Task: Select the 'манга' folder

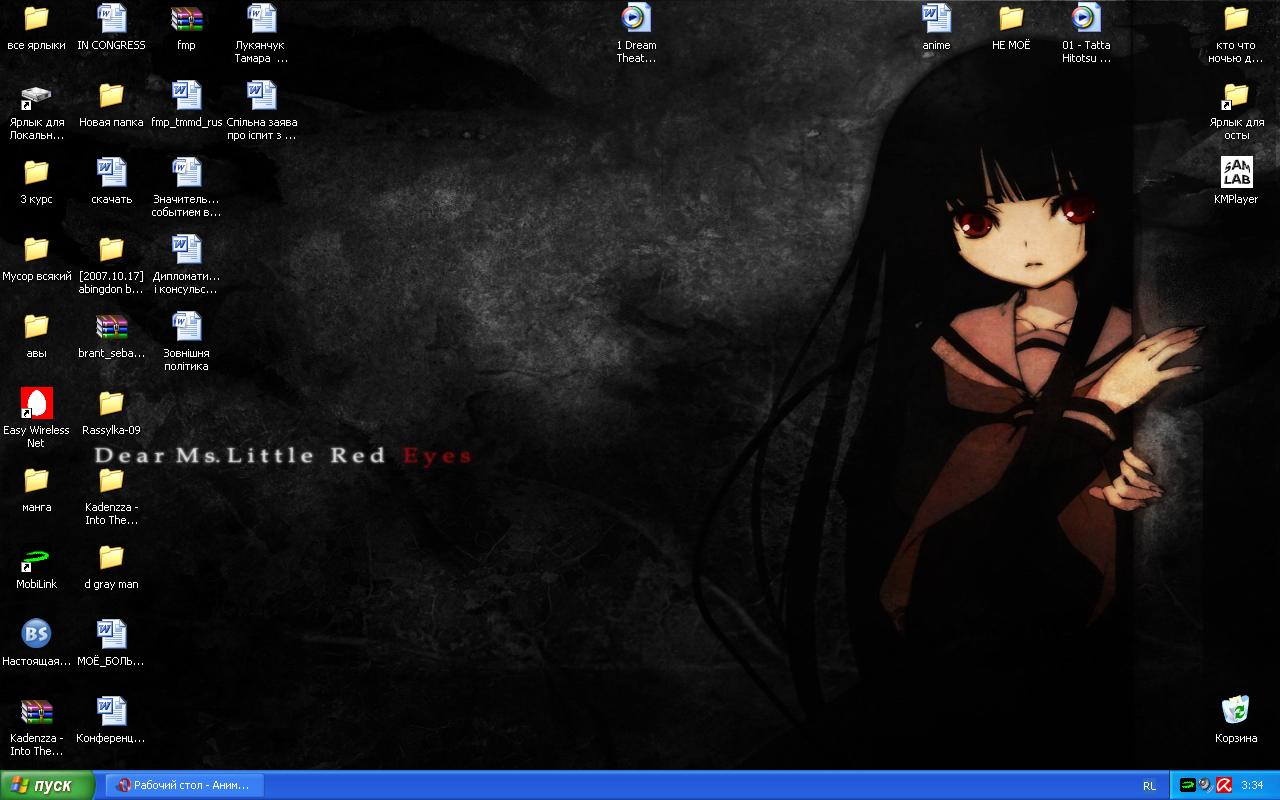Action: [x=36, y=480]
